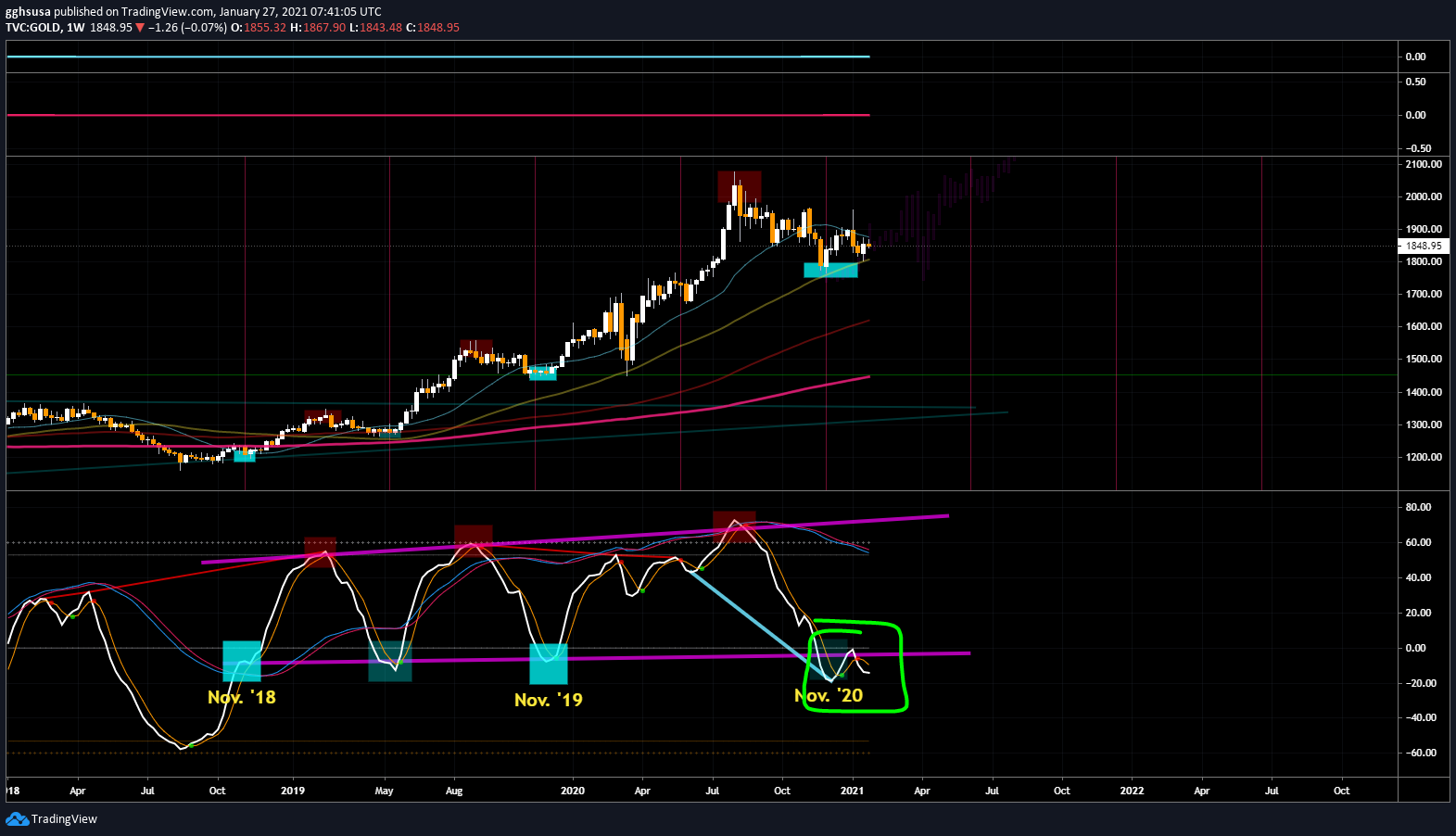Click the May label on time axis

(x=384, y=791)
